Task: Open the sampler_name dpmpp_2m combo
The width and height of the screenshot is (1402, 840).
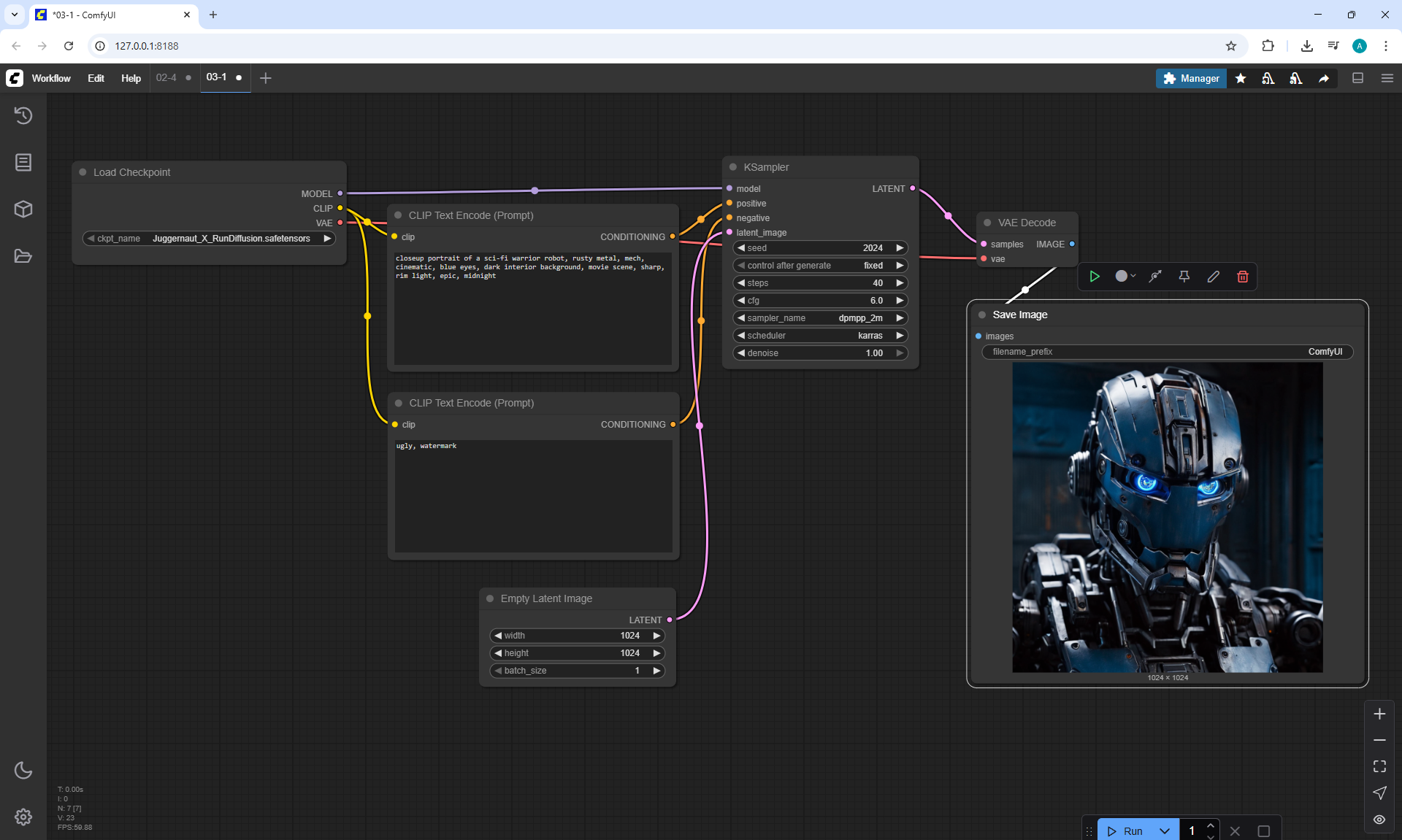Action: [821, 318]
